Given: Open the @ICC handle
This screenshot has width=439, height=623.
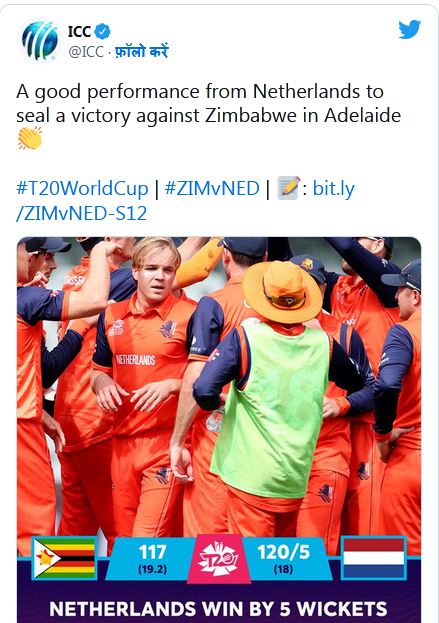Looking at the screenshot, I should pos(86,52).
